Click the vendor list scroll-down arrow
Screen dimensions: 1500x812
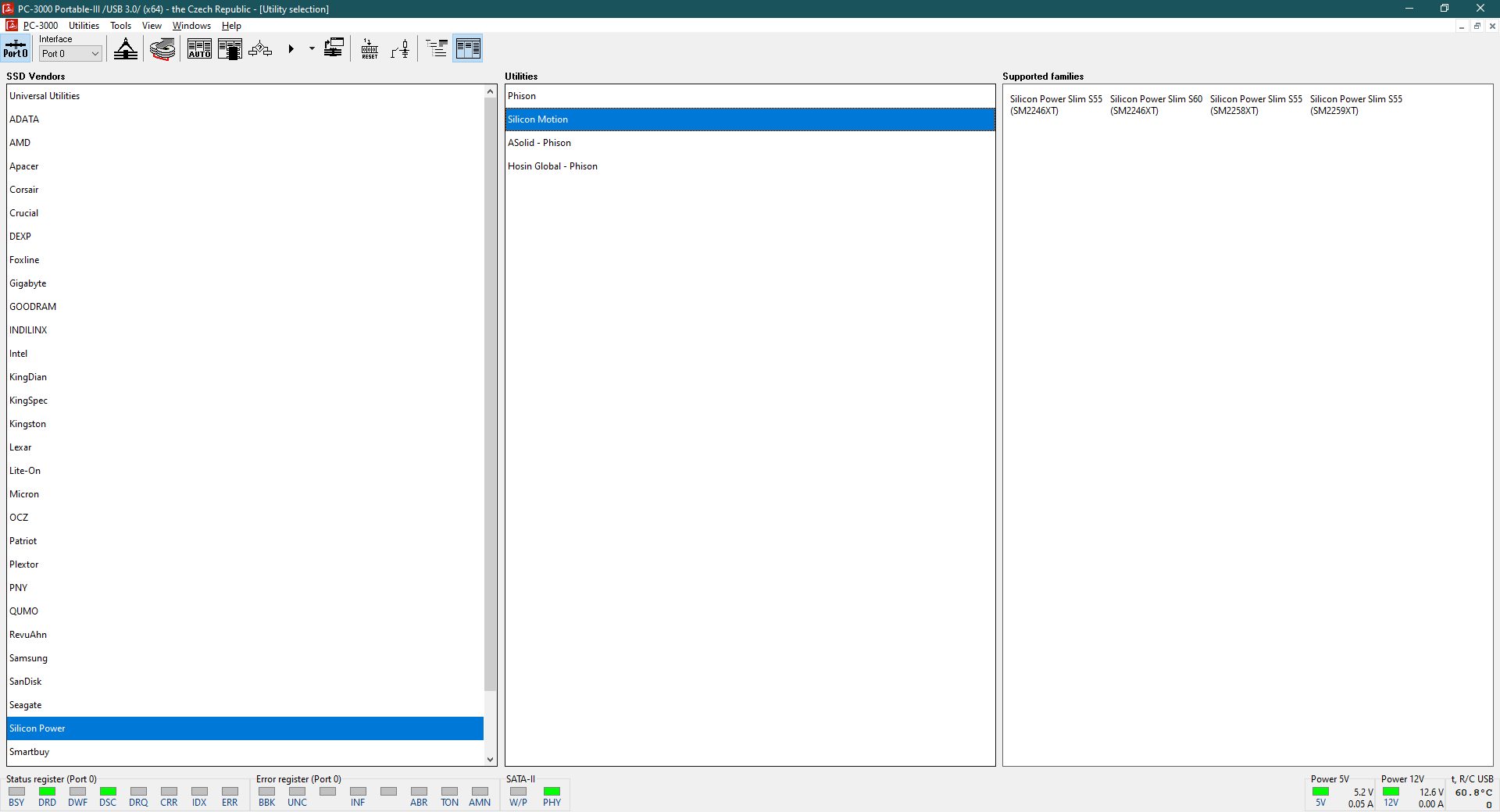pyautogui.click(x=490, y=759)
